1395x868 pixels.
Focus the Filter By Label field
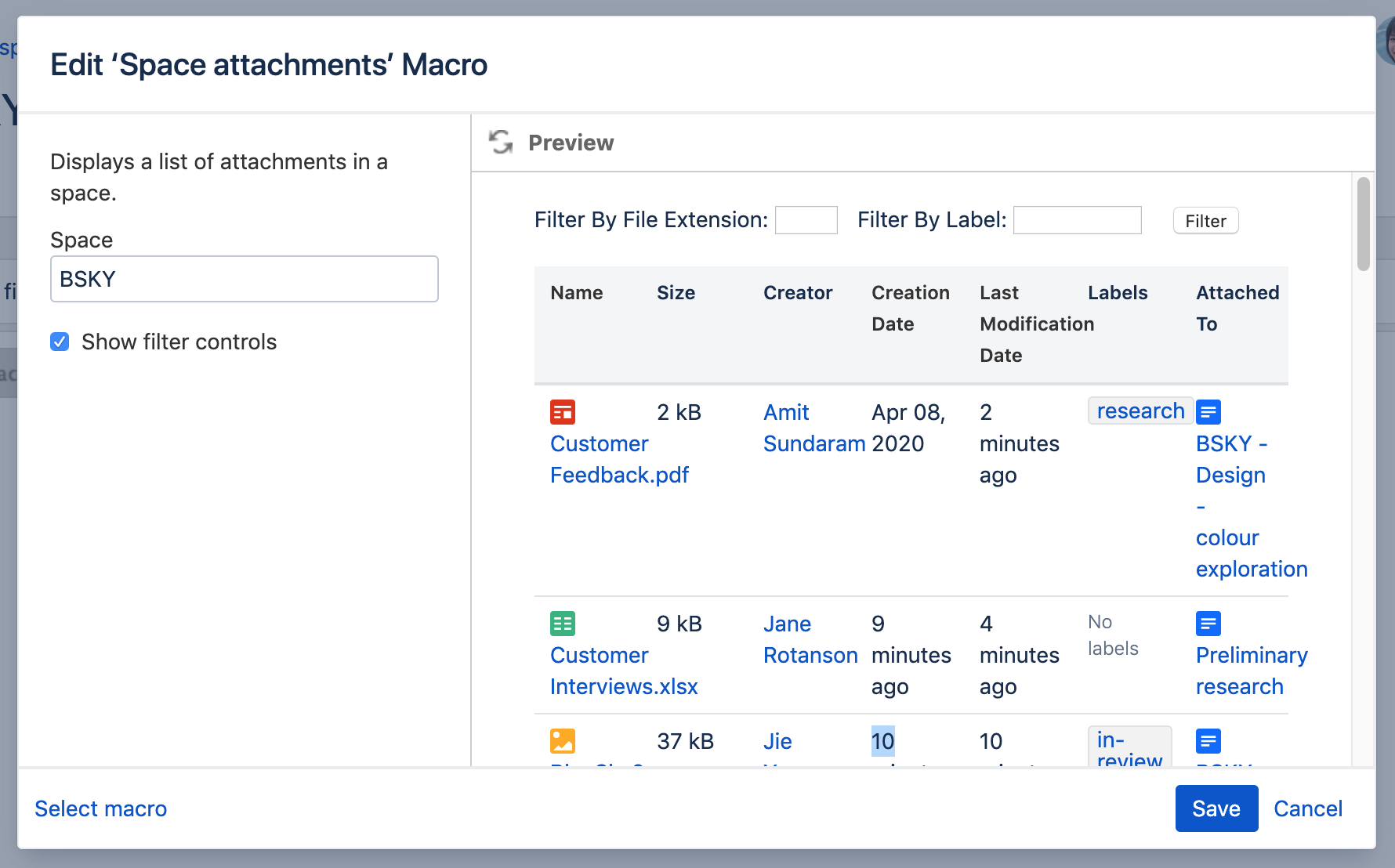1077,220
